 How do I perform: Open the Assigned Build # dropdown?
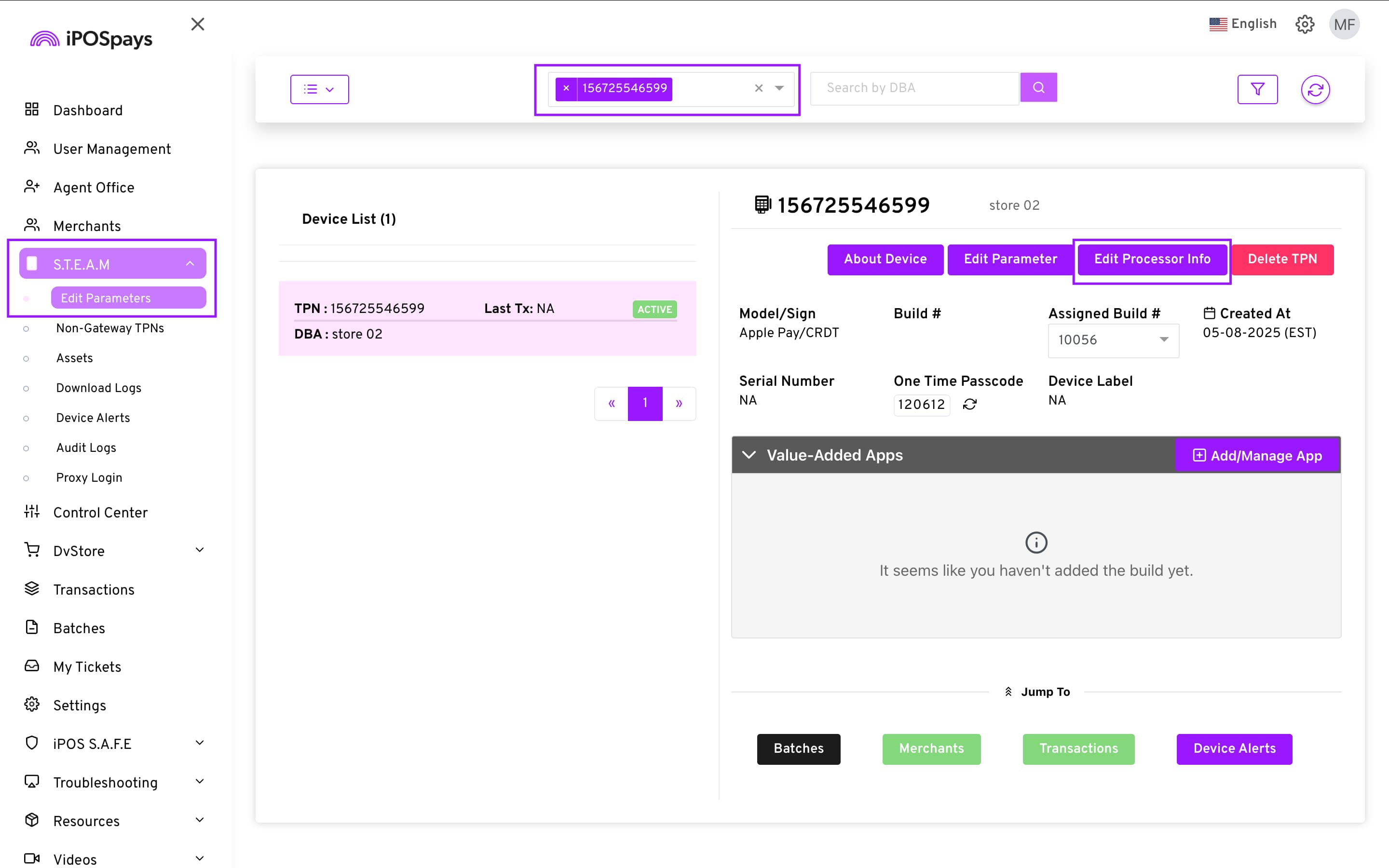(1113, 340)
